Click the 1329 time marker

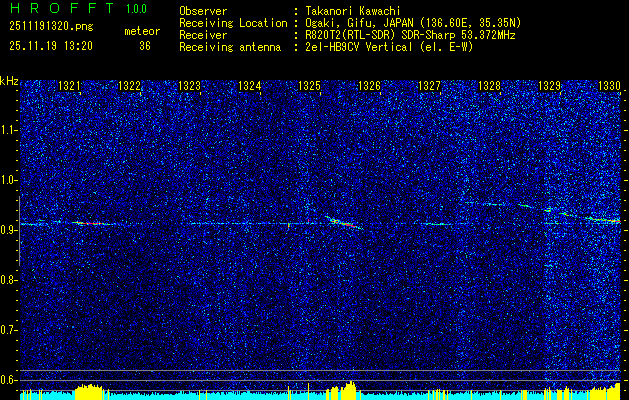point(550,85)
